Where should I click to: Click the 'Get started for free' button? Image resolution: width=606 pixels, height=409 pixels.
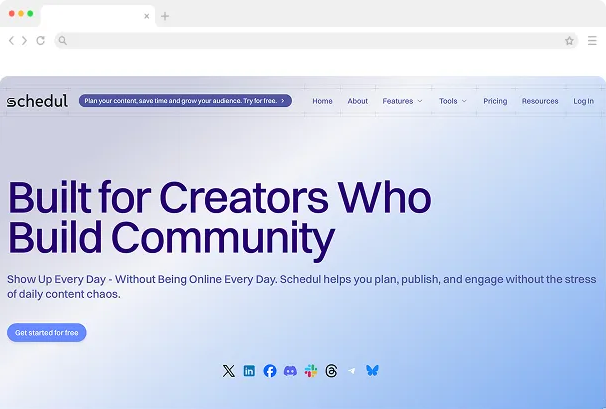47,332
